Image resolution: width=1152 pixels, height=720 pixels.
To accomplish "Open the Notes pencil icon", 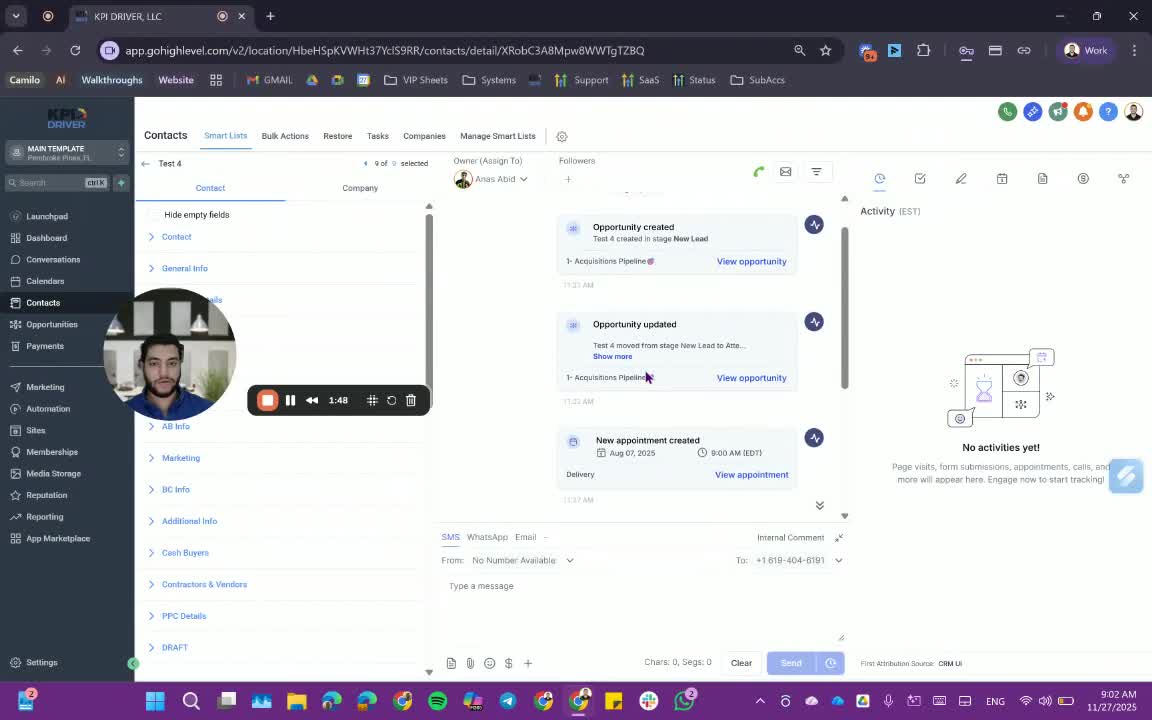I will [x=961, y=179].
